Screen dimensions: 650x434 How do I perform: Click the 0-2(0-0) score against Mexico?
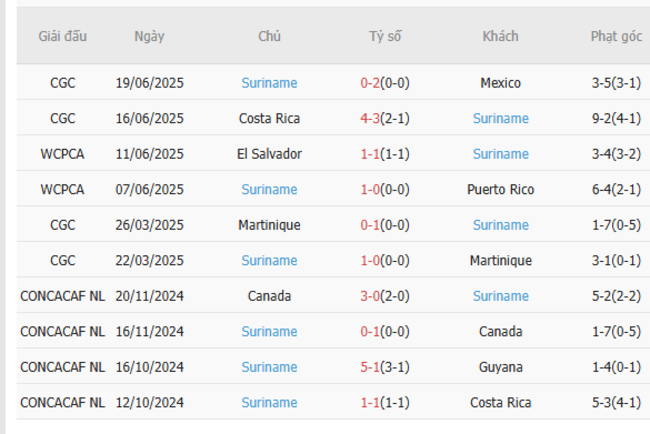point(384,83)
